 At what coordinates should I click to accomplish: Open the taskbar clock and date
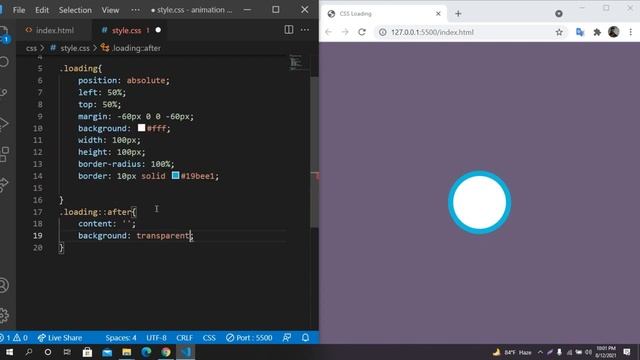tap(606, 352)
